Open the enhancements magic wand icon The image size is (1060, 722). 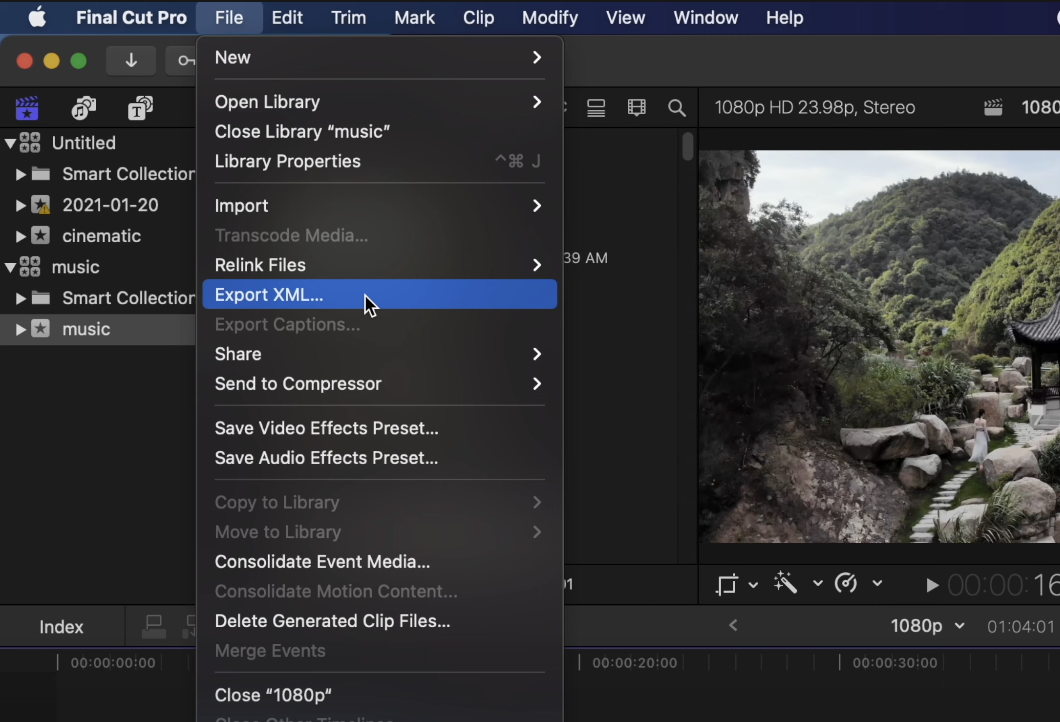786,583
